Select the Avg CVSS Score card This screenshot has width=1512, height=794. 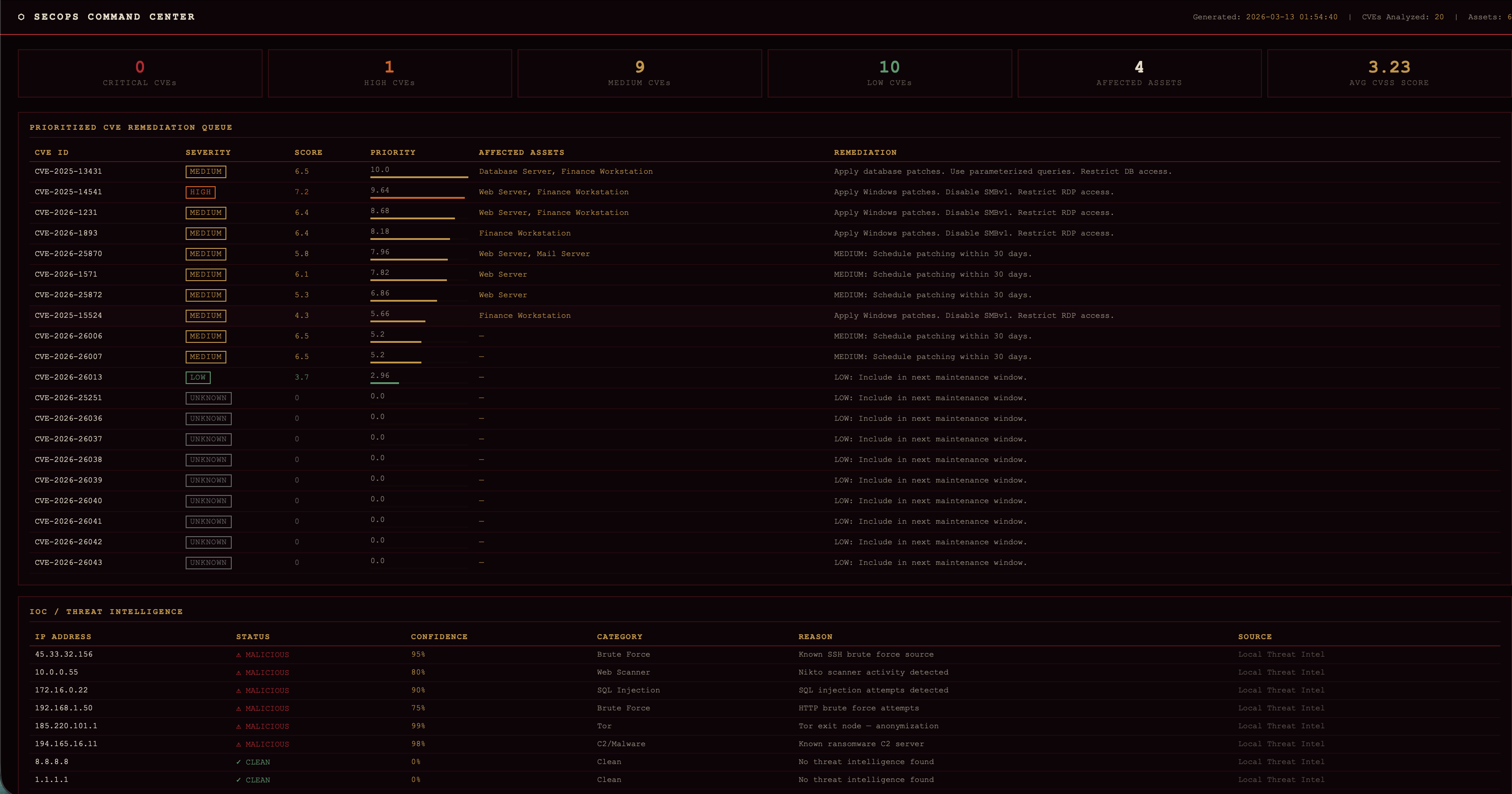[1389, 73]
